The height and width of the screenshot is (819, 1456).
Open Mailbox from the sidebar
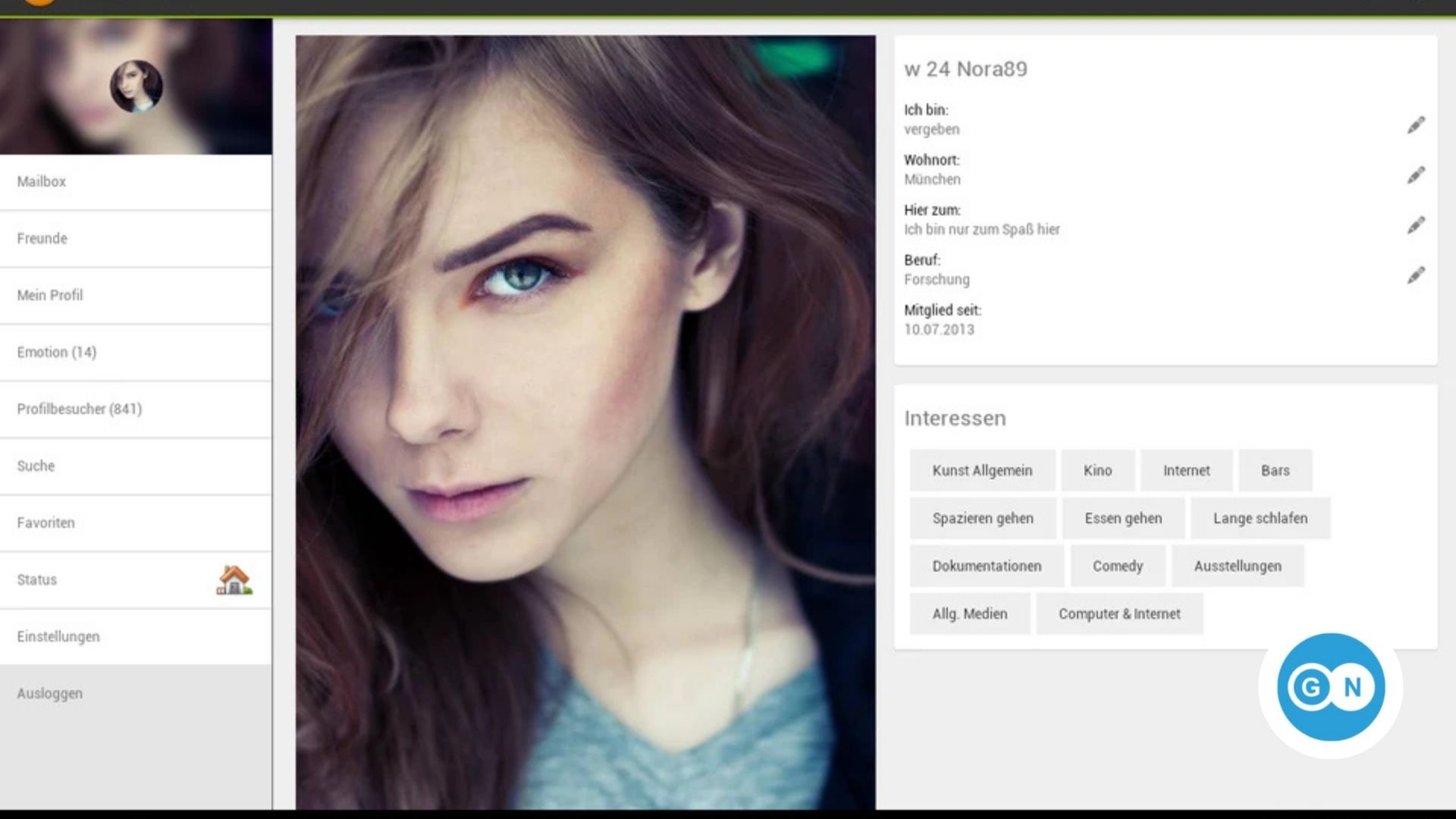point(42,182)
